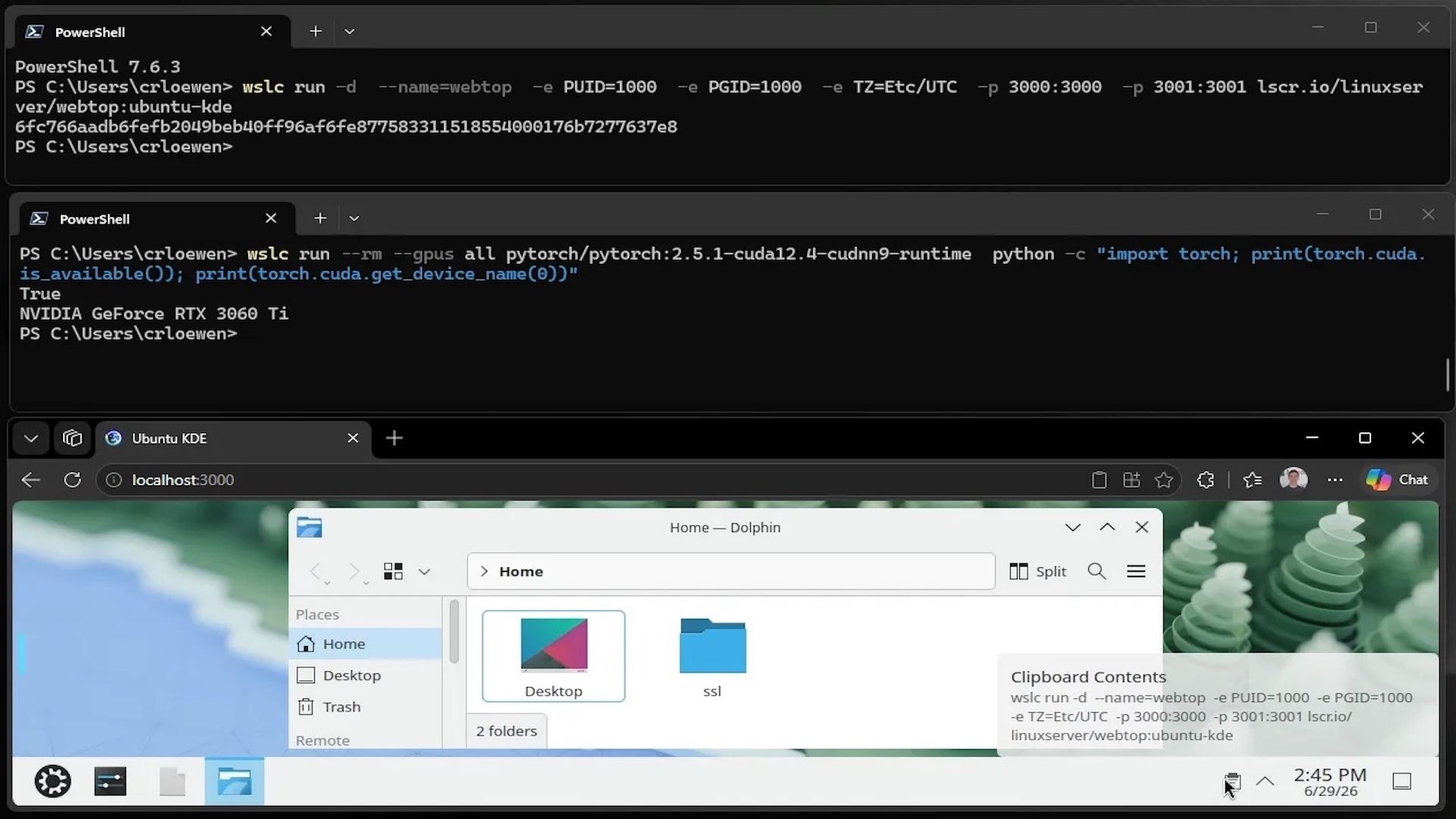Click Dolphin window folder icon in titlebar
Viewport: 1456px width, 819px height.
point(309,527)
